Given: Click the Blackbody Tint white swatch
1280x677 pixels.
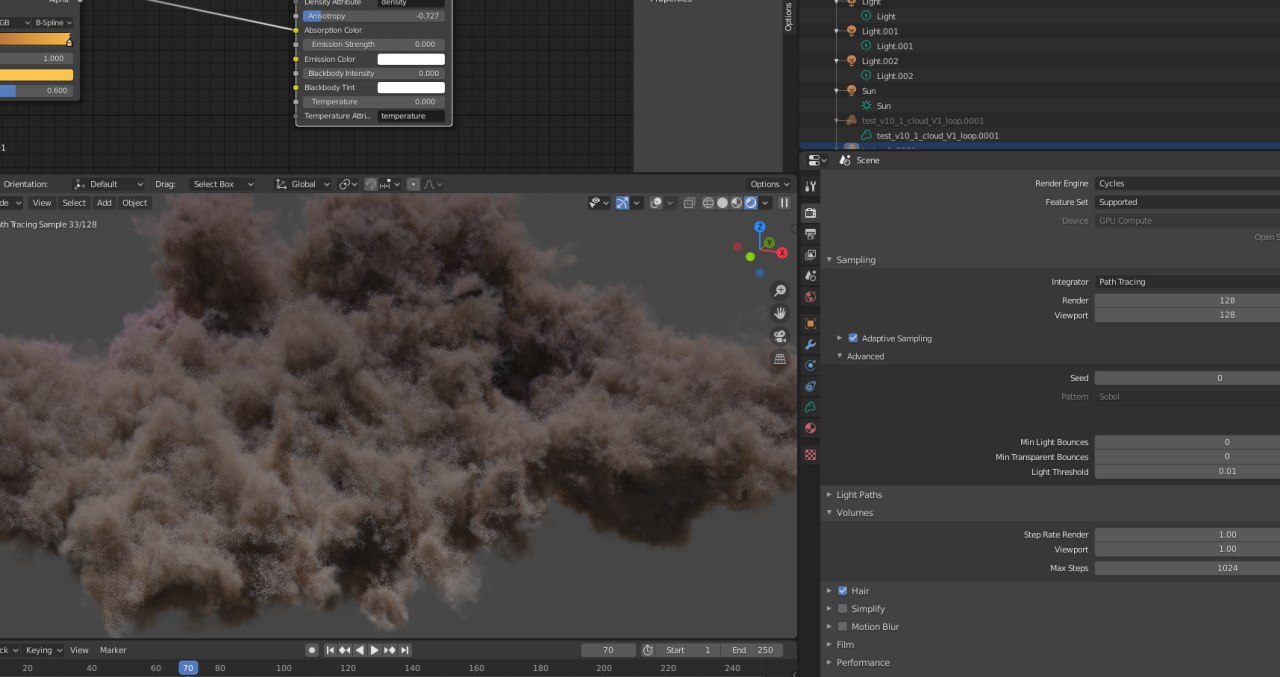Looking at the screenshot, I should click(411, 88).
